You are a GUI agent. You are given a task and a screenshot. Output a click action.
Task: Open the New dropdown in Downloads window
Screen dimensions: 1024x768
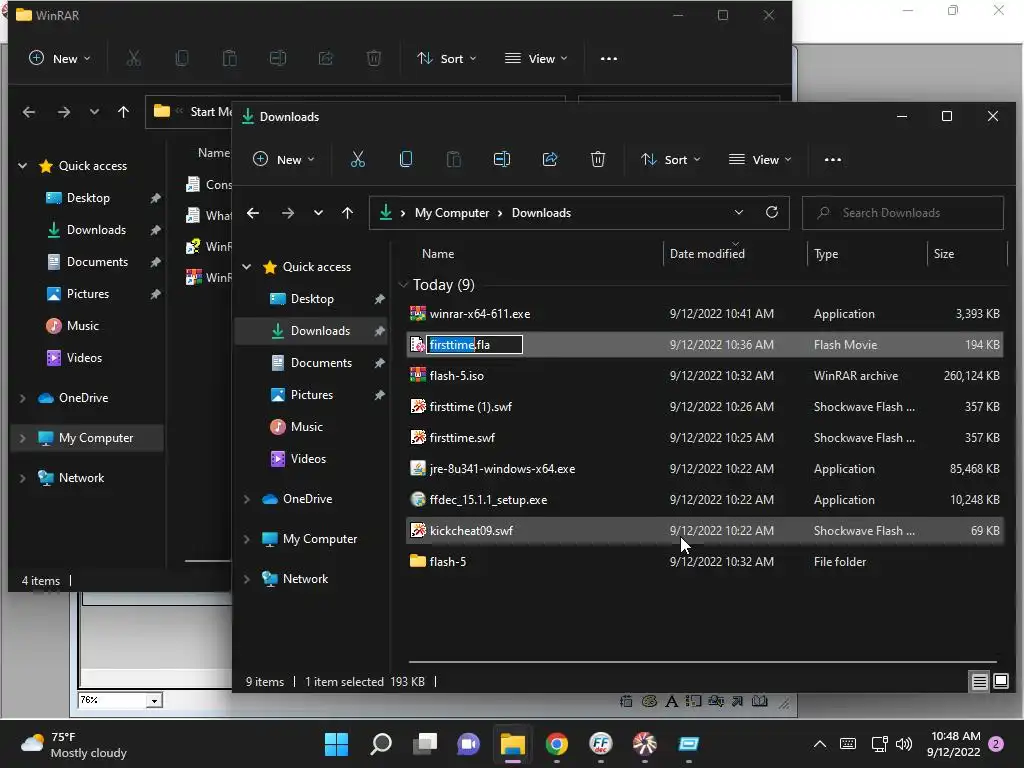tap(283, 159)
